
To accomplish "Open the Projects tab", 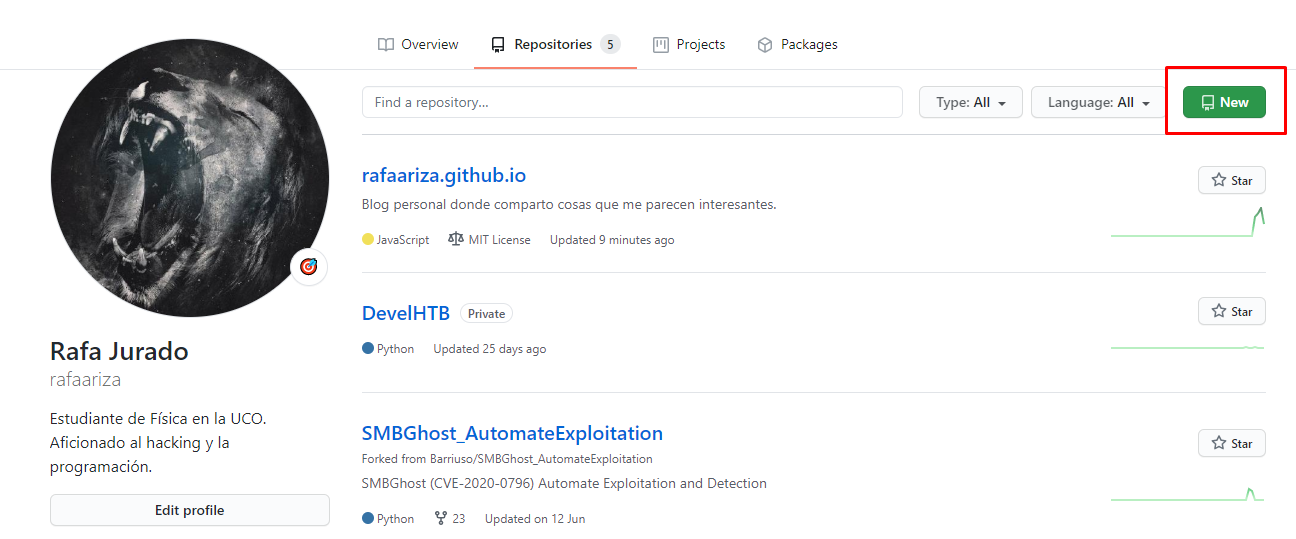I will click(689, 45).
